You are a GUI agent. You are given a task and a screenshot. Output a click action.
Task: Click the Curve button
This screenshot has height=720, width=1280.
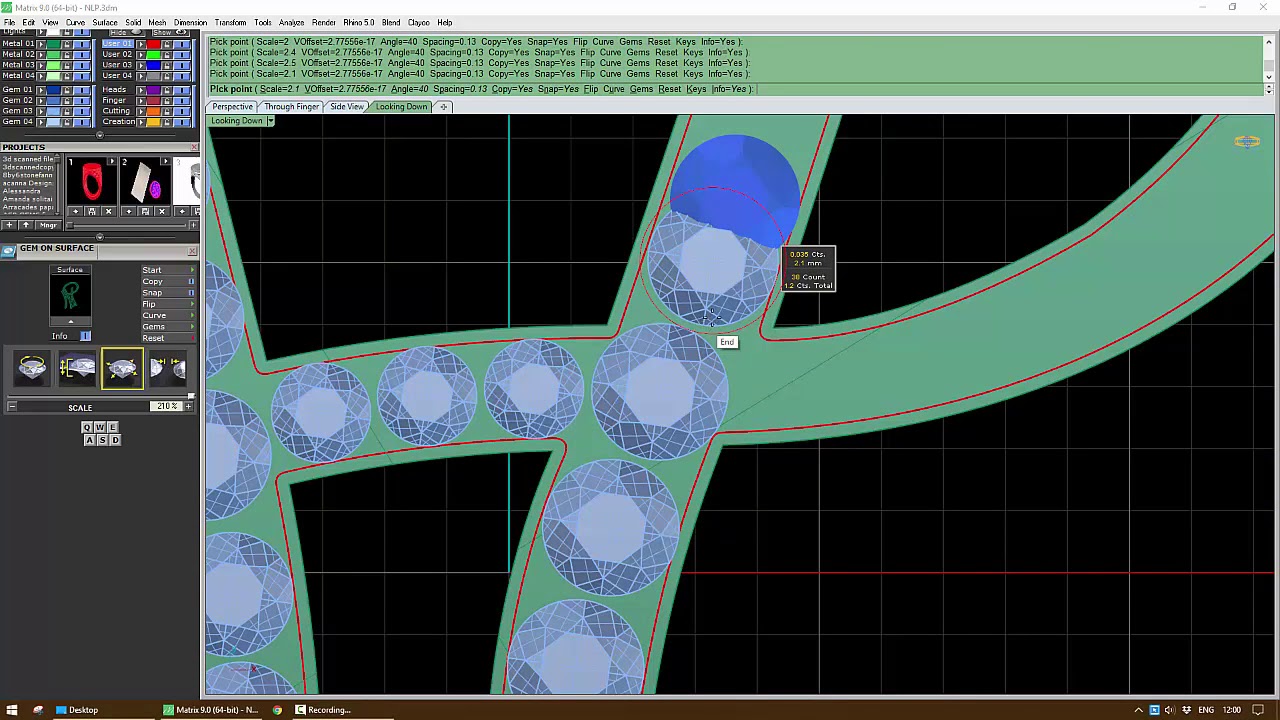(167, 316)
